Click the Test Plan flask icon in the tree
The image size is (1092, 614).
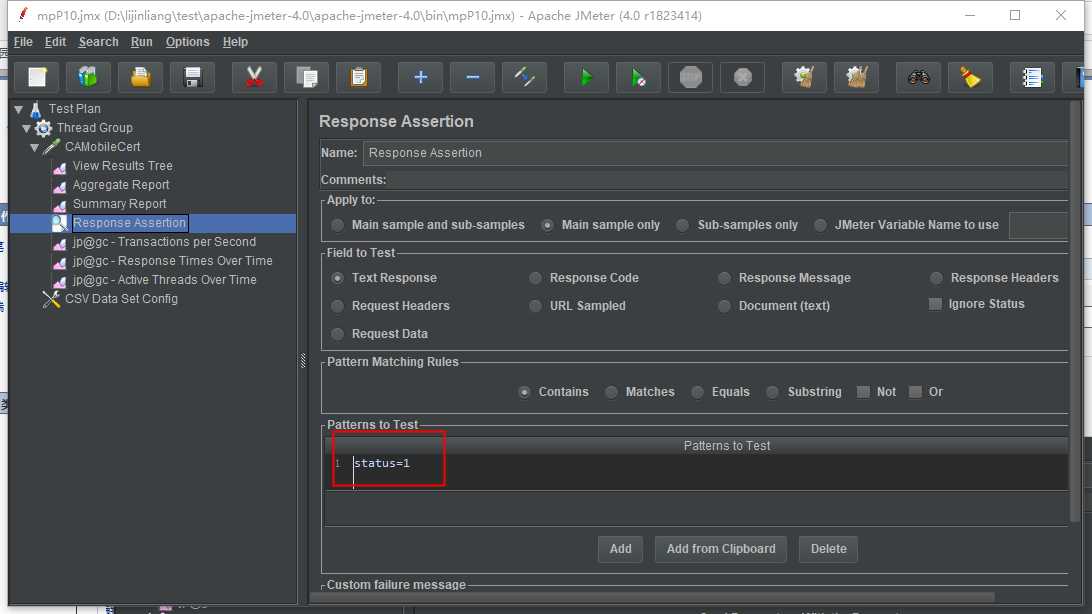[36, 109]
